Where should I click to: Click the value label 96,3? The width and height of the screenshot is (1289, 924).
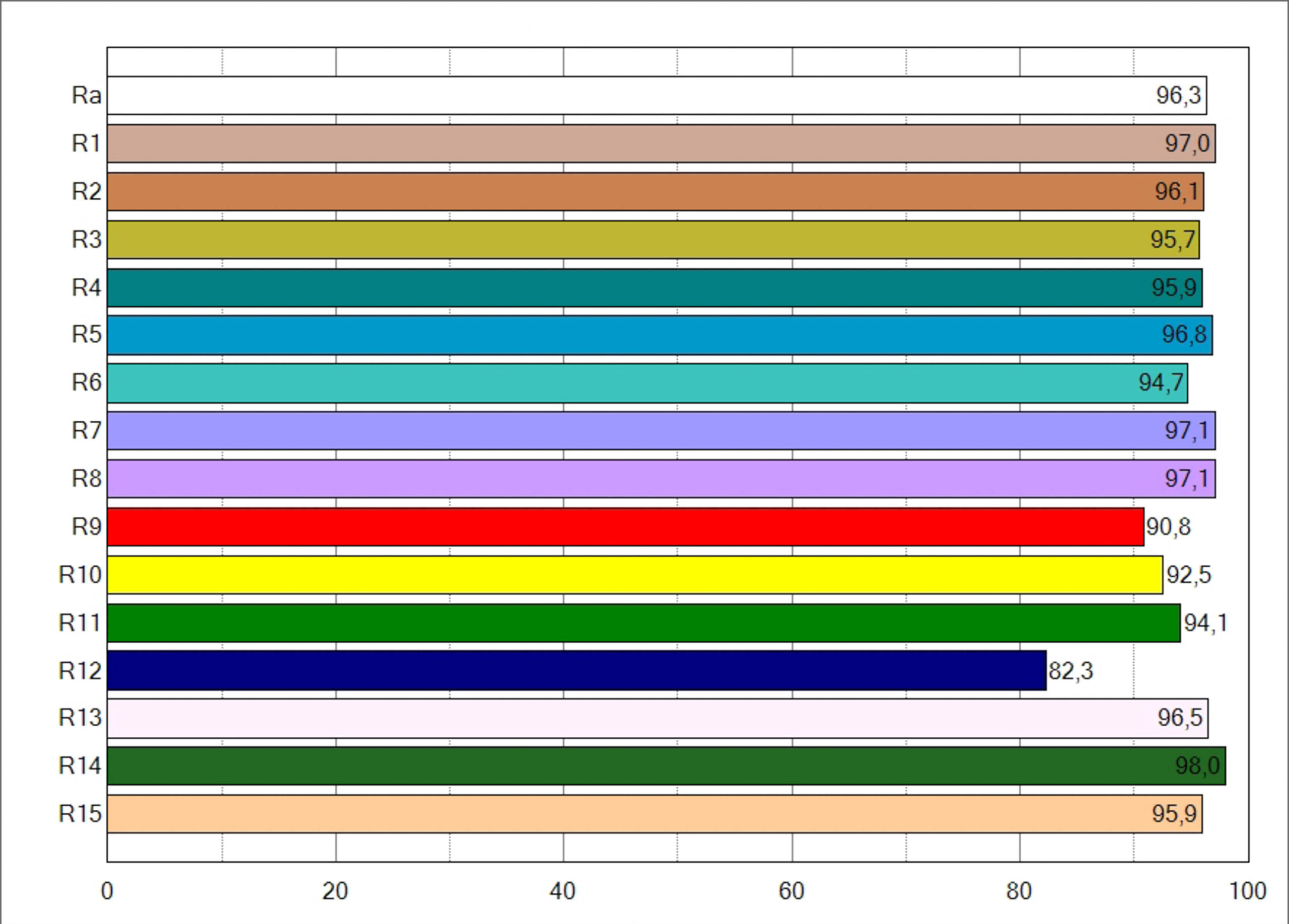point(1179,96)
